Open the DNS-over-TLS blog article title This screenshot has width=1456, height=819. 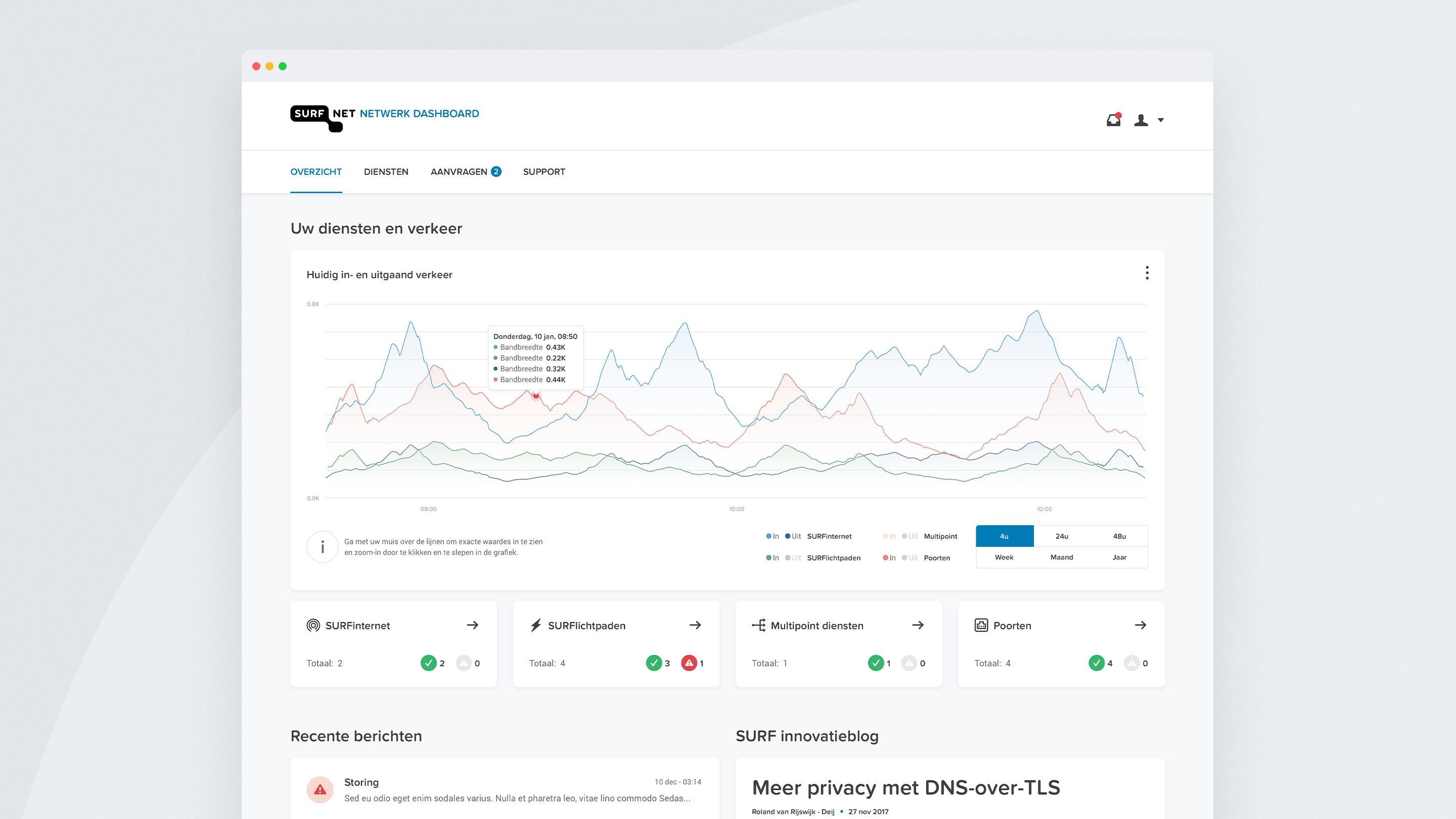[x=905, y=787]
